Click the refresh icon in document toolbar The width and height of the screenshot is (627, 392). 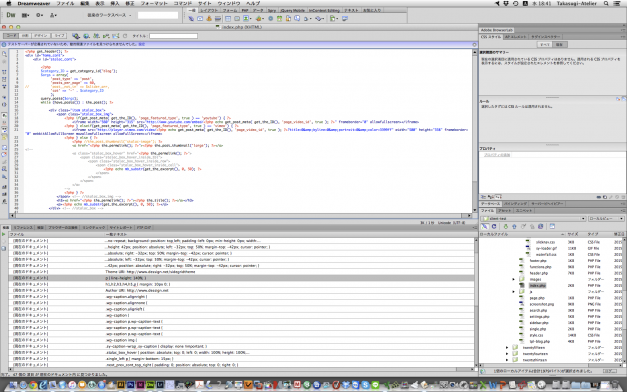pyautogui.click(x=125, y=36)
